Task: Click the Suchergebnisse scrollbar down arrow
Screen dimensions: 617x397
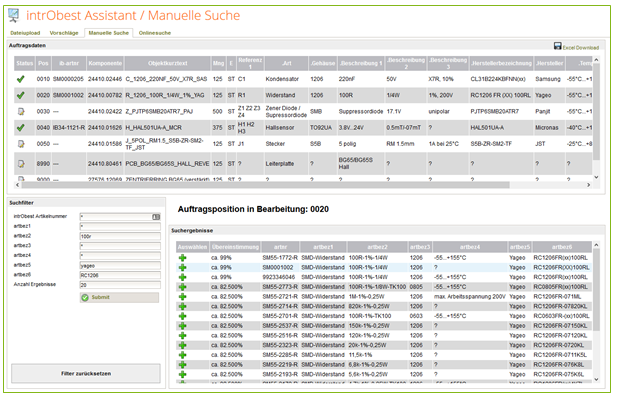Action: click(597, 380)
